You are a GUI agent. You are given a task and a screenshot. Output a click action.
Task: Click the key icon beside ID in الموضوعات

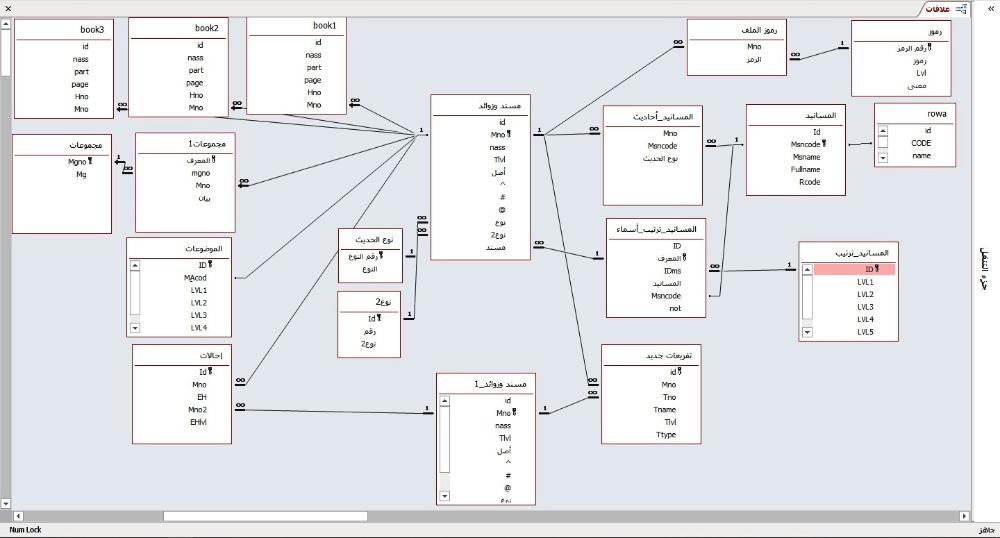[x=210, y=265]
